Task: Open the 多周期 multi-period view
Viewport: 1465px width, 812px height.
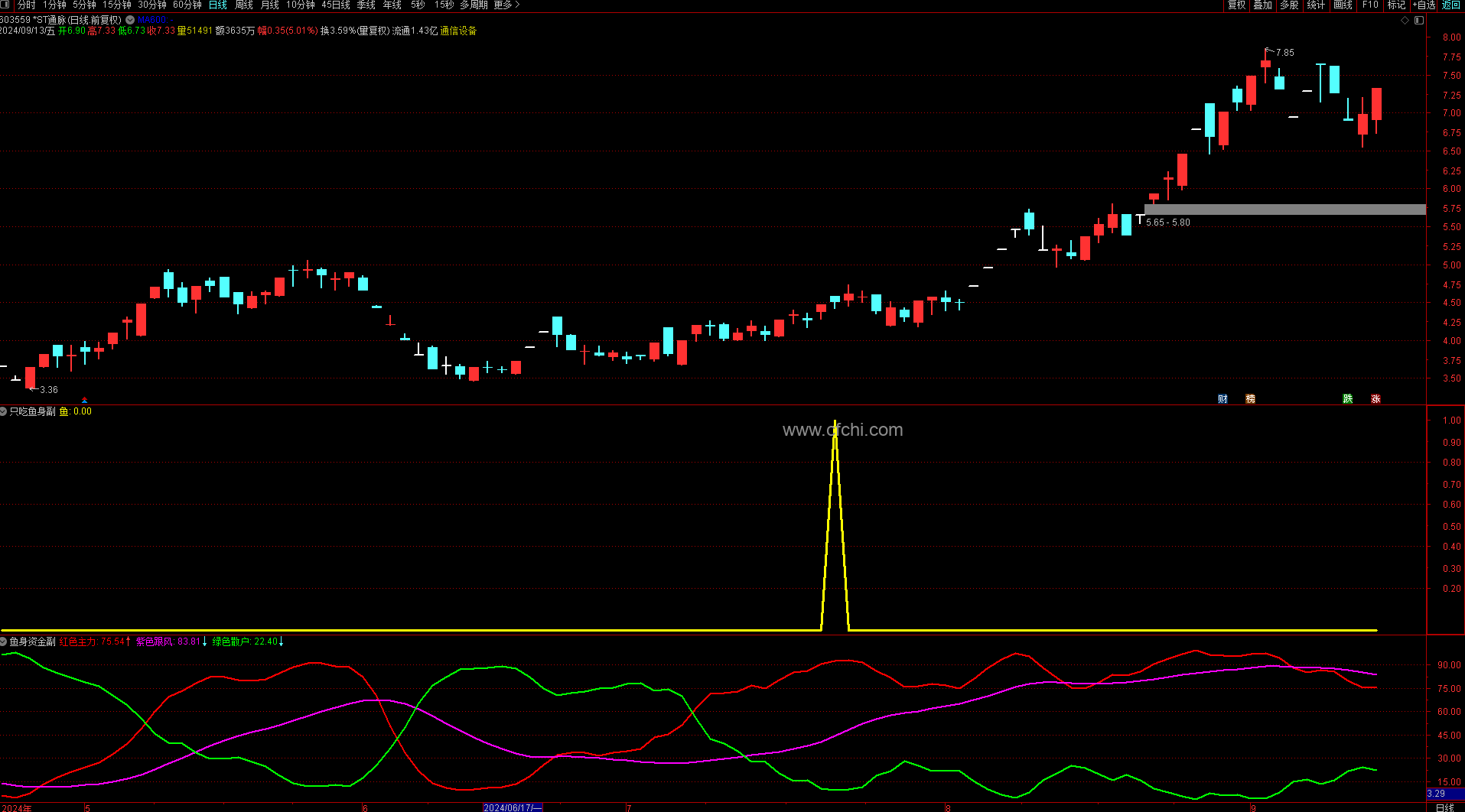Action: pyautogui.click(x=474, y=5)
